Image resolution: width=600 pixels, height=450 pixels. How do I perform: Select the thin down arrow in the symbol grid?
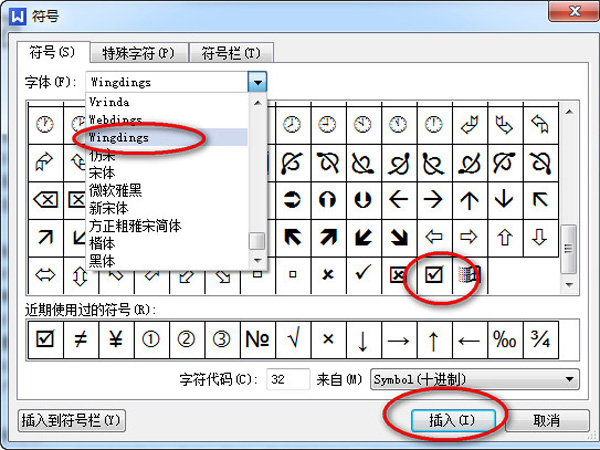[x=504, y=199]
